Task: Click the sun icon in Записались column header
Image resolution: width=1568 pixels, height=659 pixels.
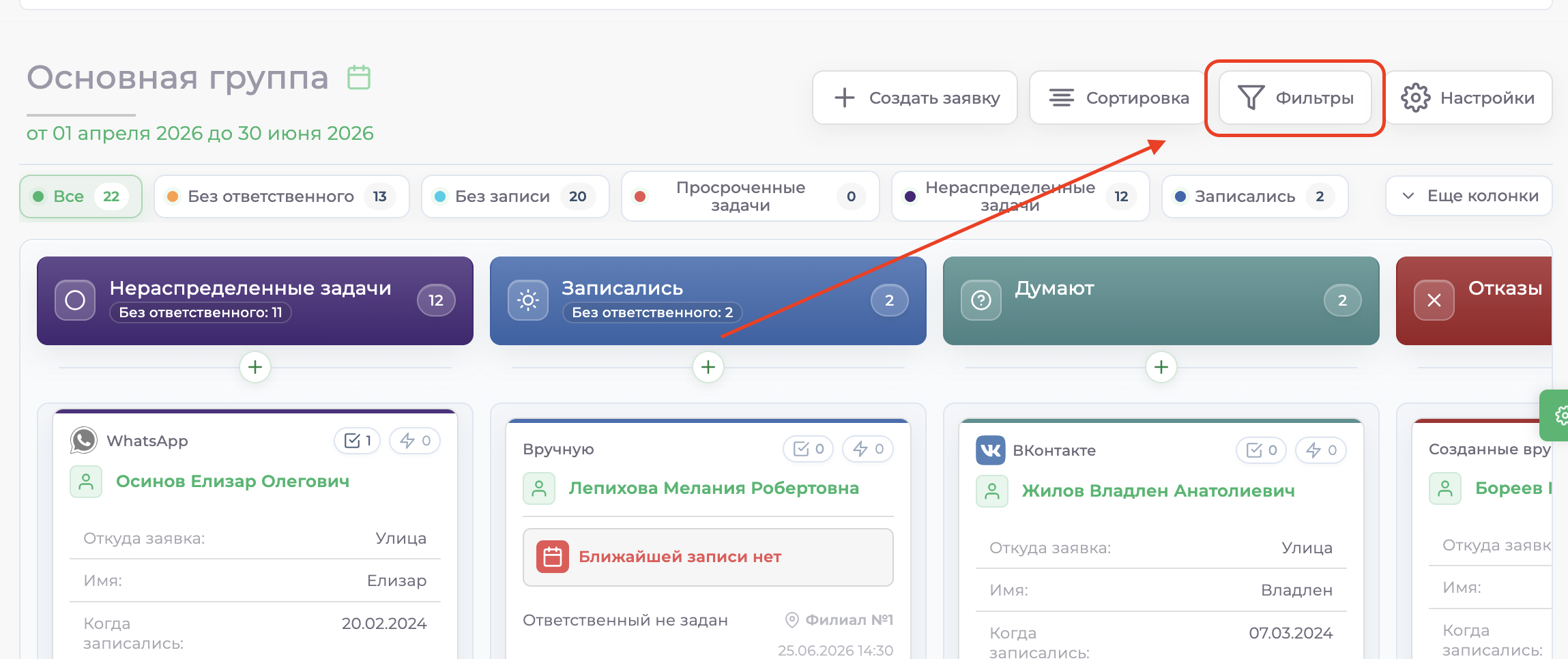Action: 528,300
